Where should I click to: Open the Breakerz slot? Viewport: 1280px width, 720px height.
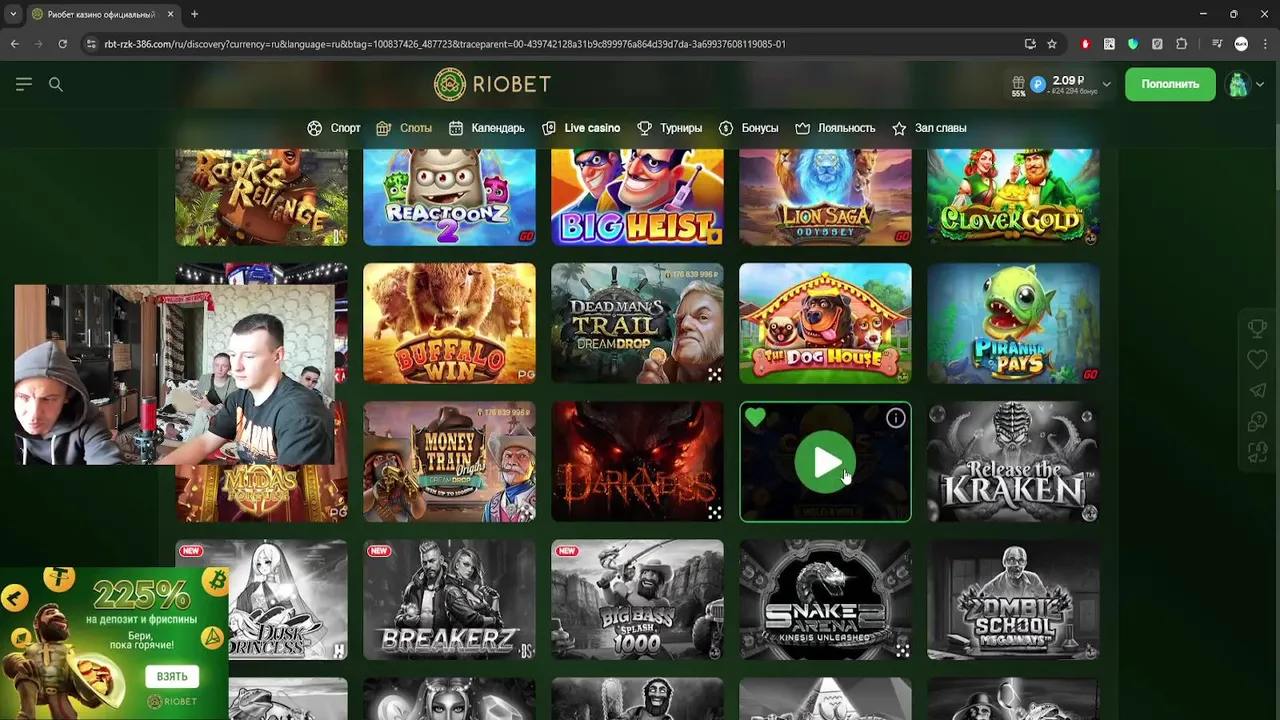coord(449,600)
